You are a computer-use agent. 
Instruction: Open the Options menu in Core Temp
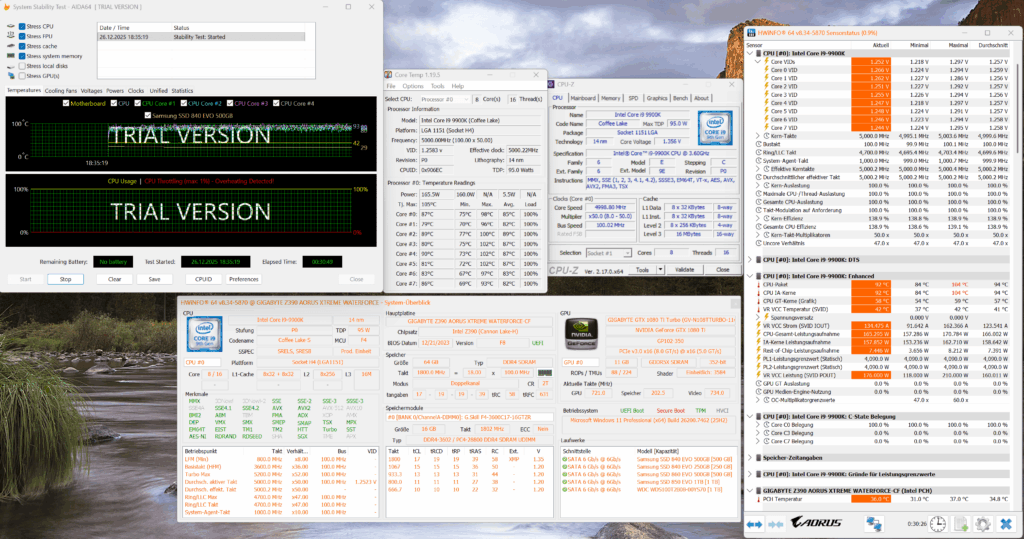pos(413,86)
